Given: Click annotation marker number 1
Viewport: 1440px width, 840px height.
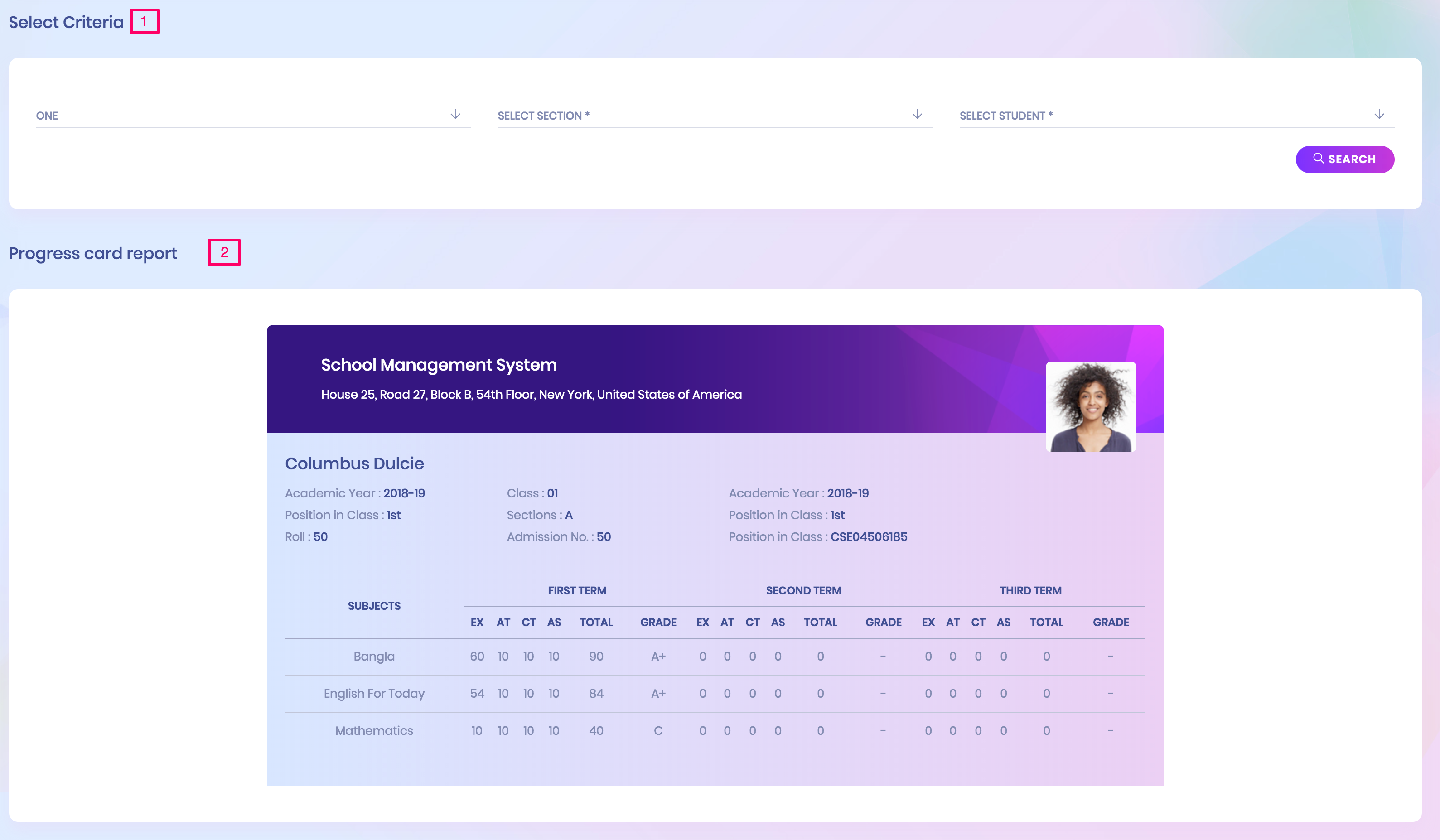Looking at the screenshot, I should click(145, 22).
